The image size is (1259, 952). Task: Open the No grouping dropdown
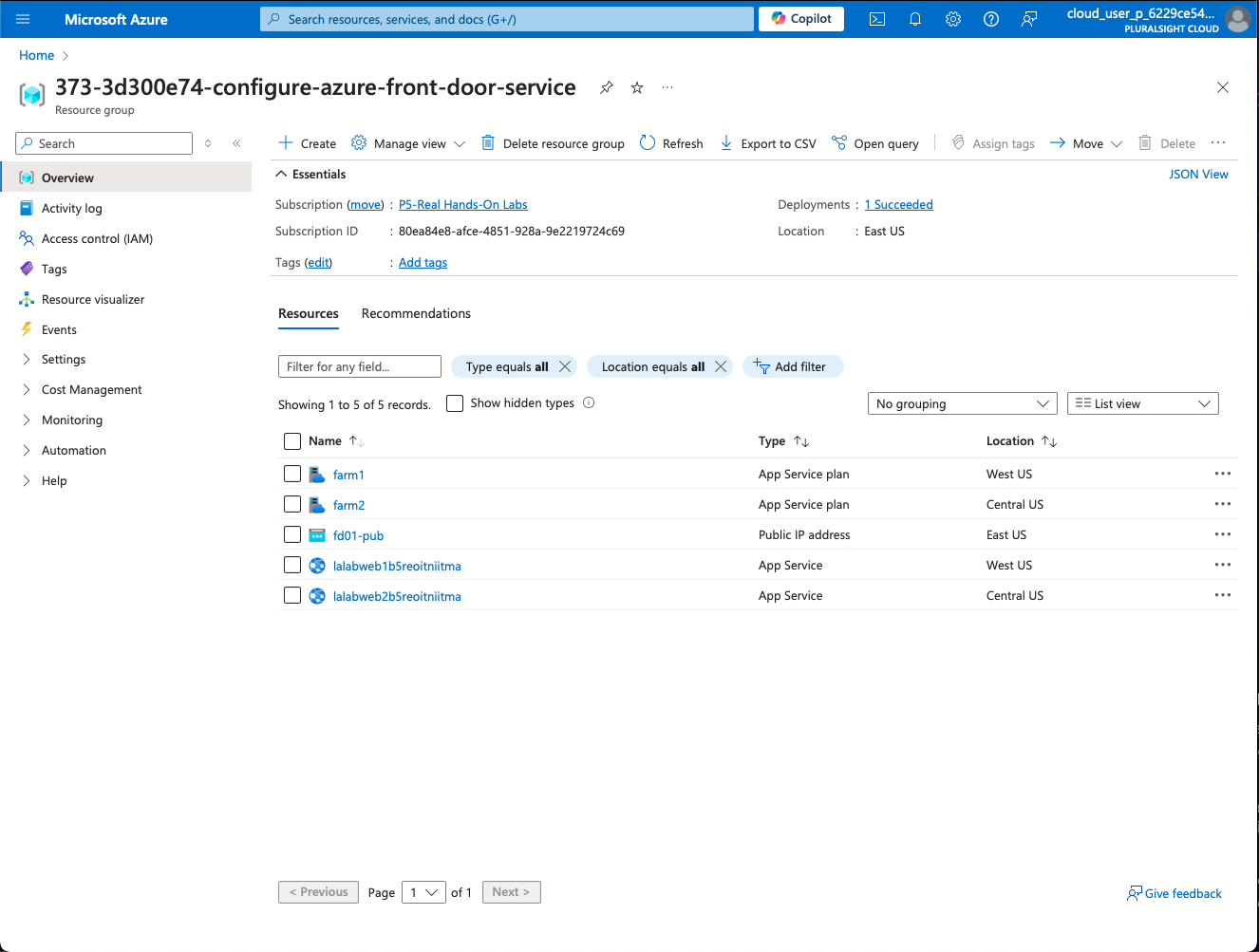click(963, 403)
